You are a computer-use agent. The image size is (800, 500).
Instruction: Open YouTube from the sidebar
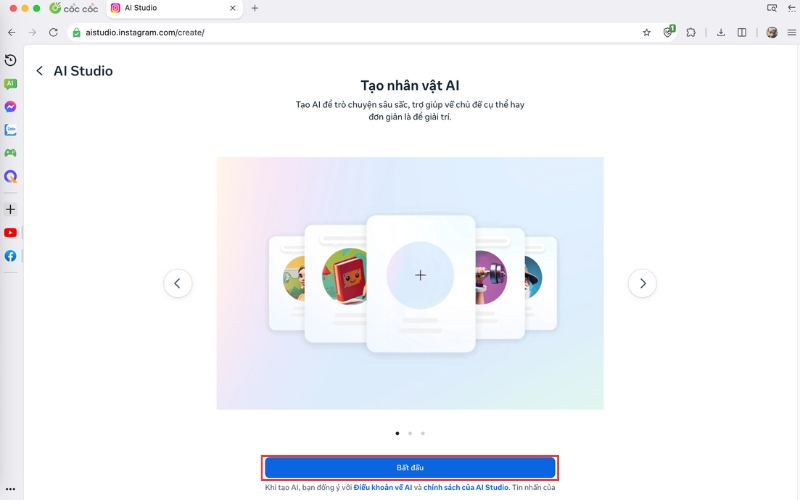10,233
